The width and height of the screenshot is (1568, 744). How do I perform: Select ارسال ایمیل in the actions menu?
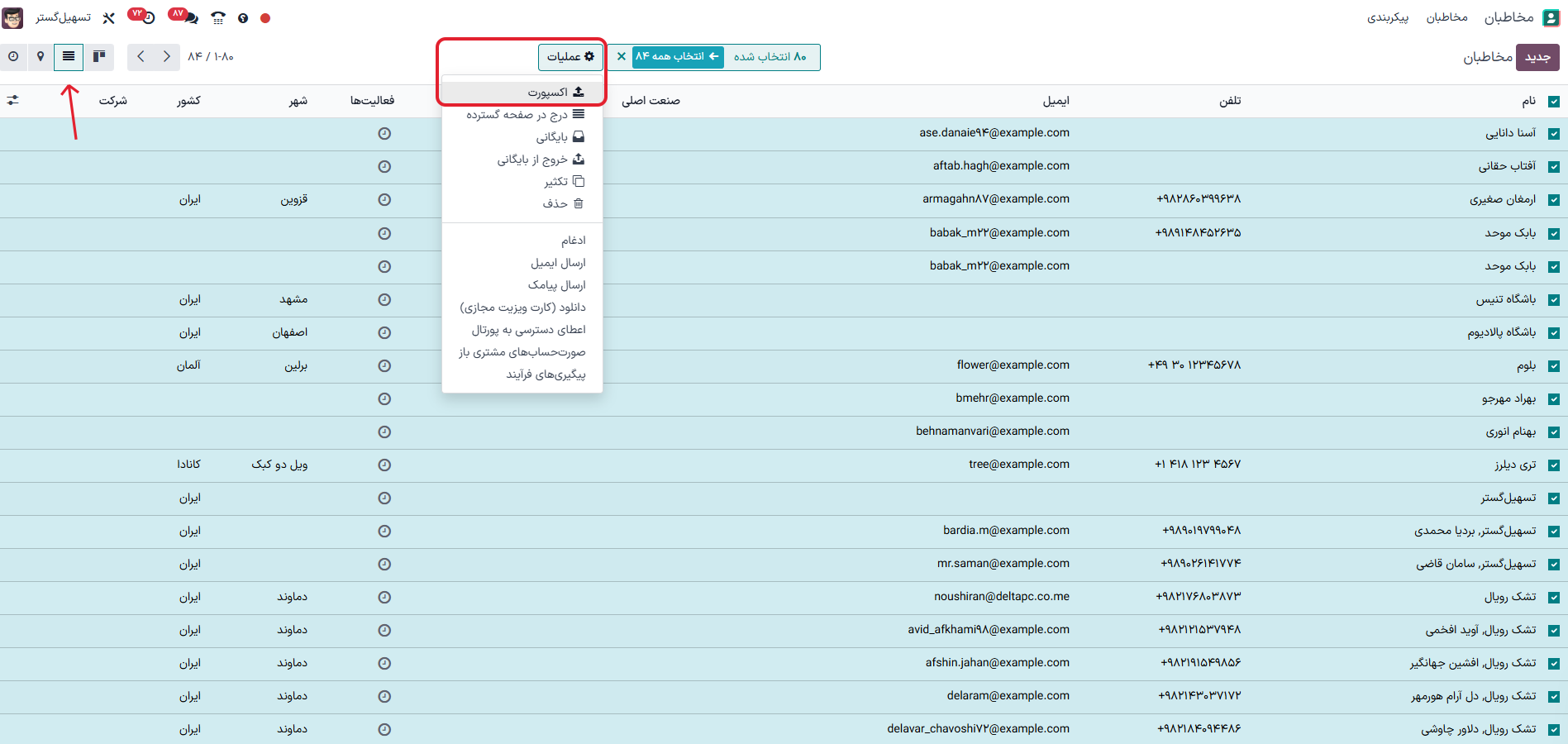(x=558, y=262)
